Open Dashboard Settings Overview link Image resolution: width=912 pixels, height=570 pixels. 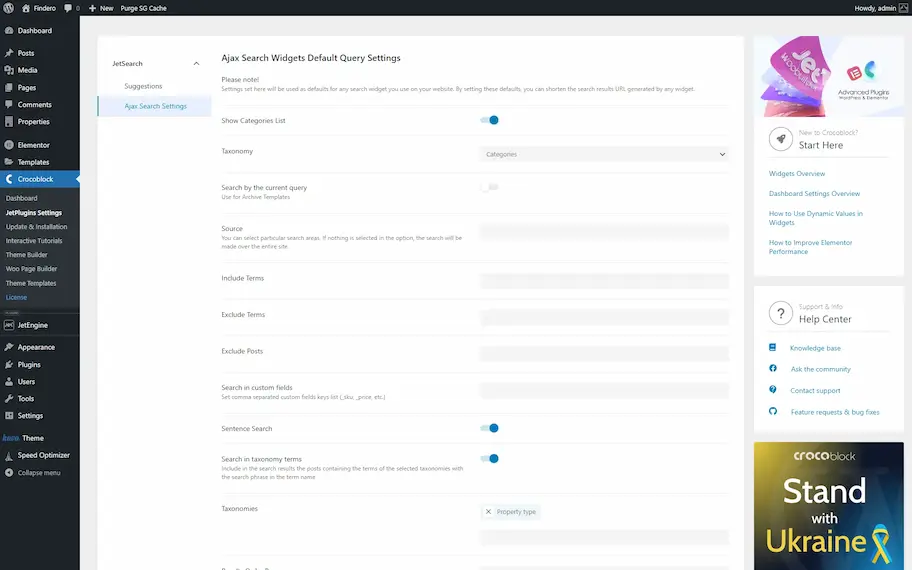[814, 194]
